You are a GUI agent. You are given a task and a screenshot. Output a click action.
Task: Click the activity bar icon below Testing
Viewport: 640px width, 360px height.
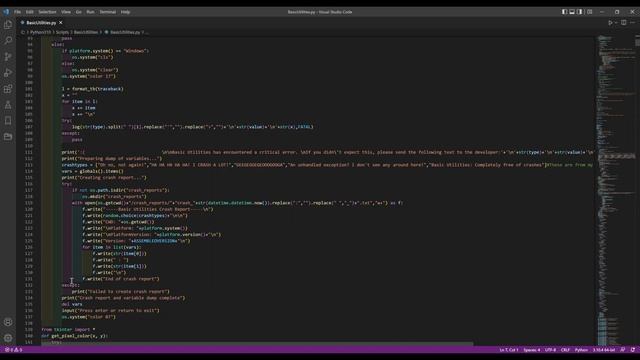tap(8, 121)
